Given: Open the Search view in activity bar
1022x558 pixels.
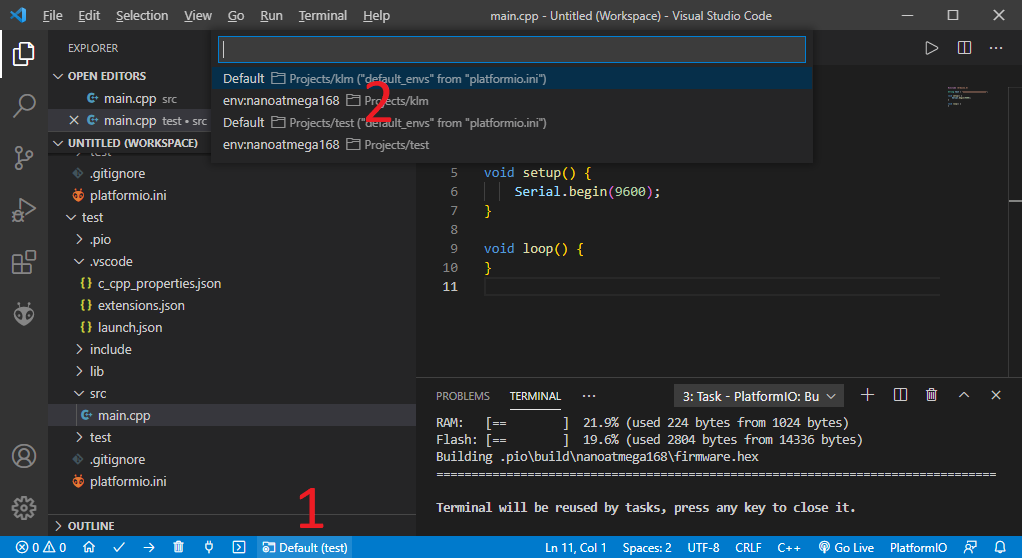Looking at the screenshot, I should [x=23, y=105].
